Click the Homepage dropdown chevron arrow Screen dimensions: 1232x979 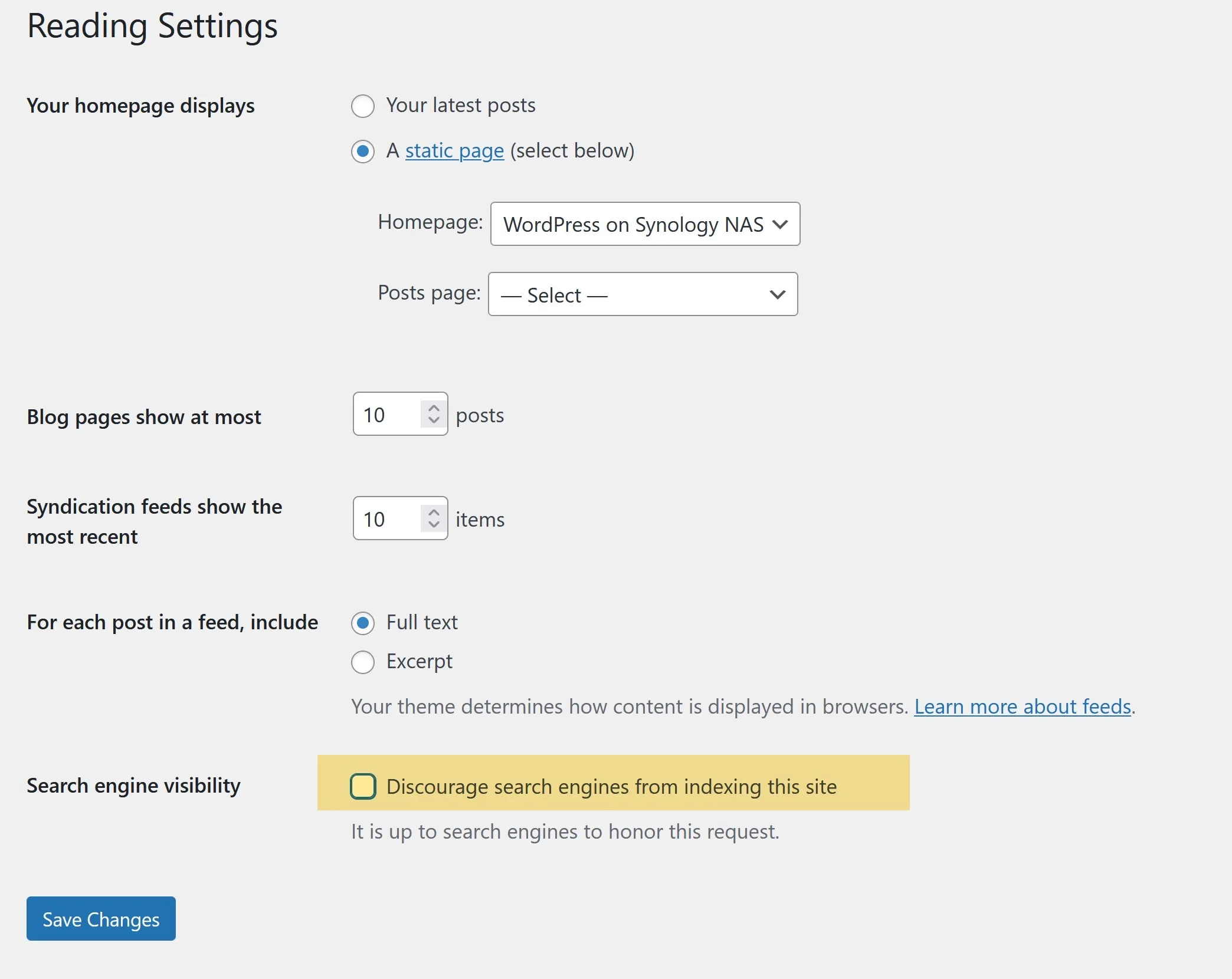781,224
